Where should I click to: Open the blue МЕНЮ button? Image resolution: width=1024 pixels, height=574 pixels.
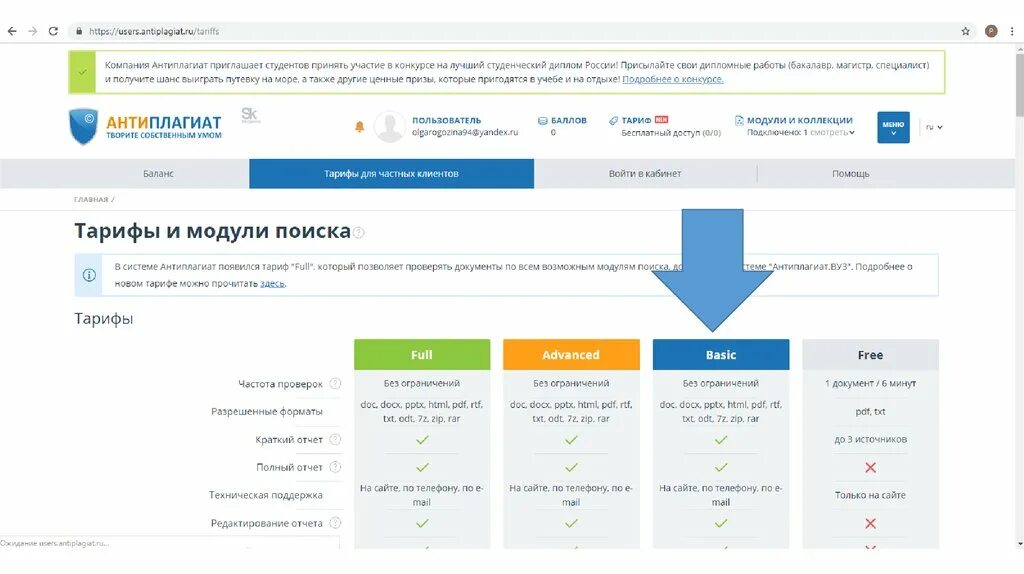(x=893, y=127)
